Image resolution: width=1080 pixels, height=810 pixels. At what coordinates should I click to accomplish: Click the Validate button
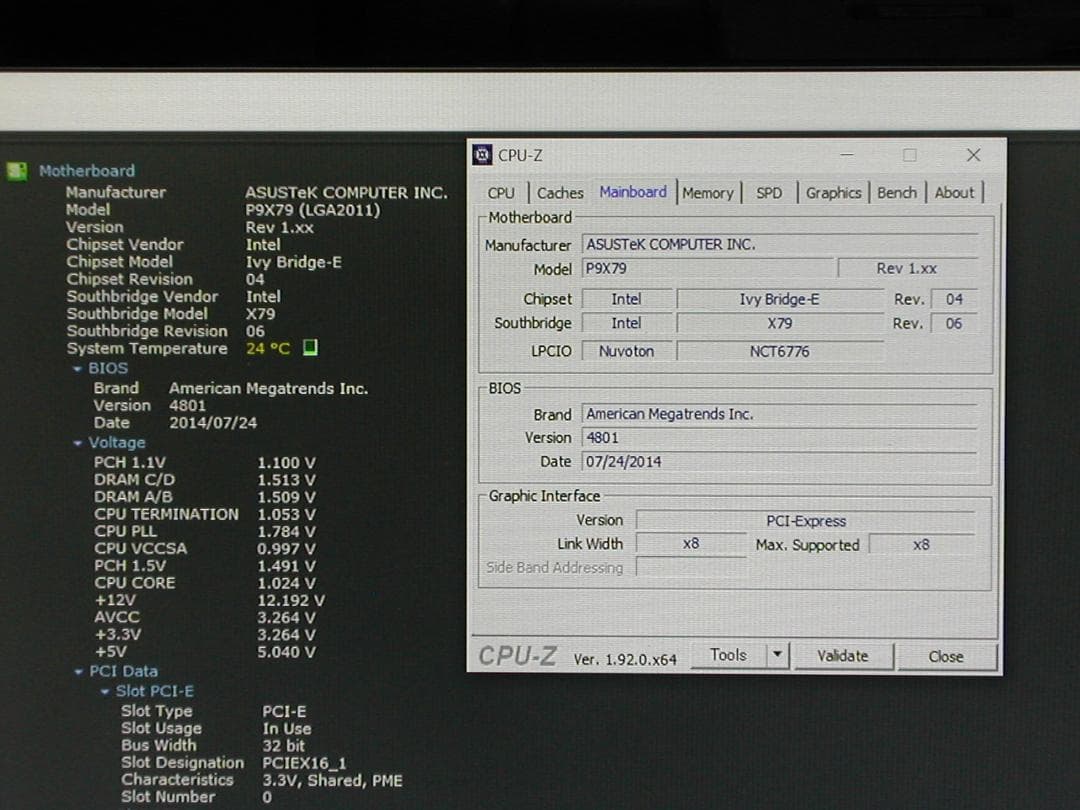(845, 655)
